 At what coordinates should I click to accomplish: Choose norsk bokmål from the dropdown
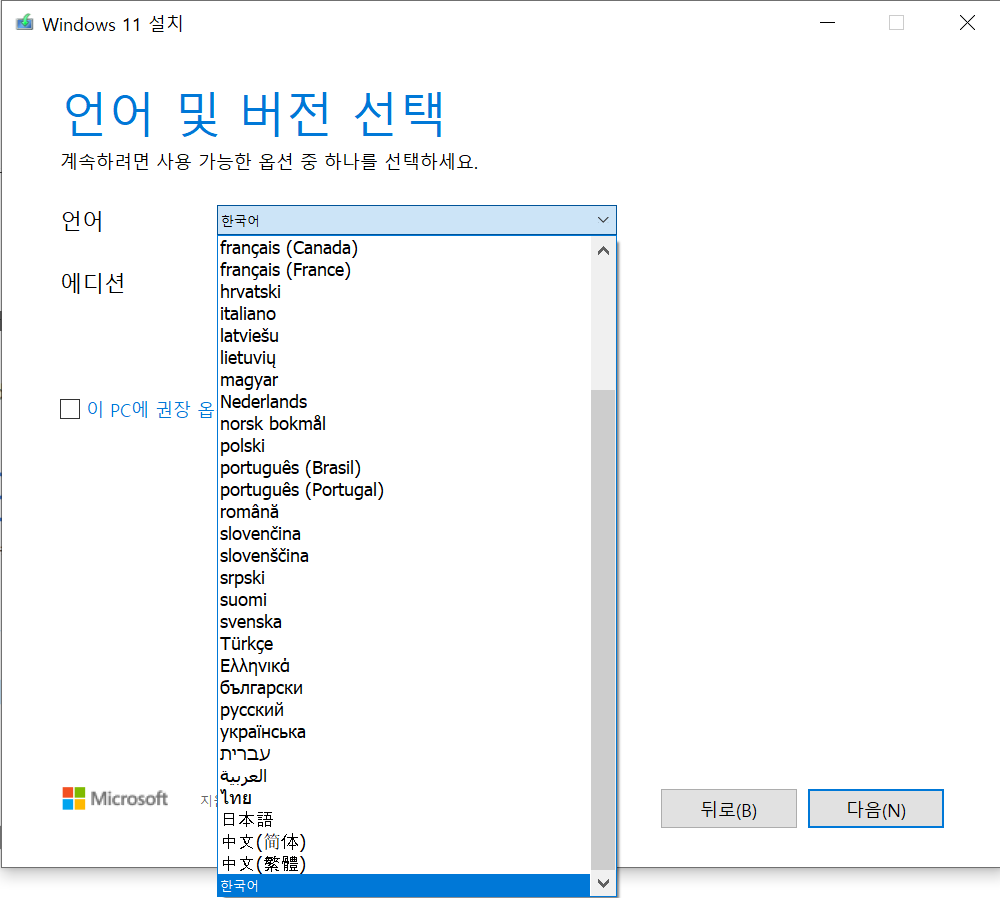click(404, 423)
